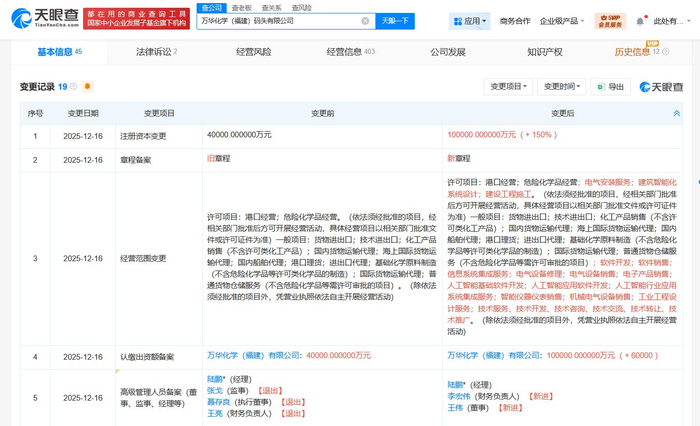The height and width of the screenshot is (426, 700).
Task: Open the 变更项目 filter dropdown
Action: point(510,87)
